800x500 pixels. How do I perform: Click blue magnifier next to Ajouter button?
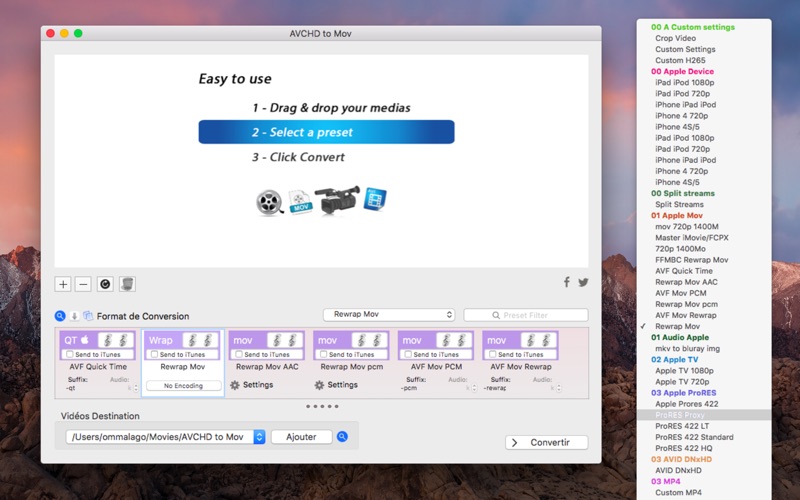(342, 437)
